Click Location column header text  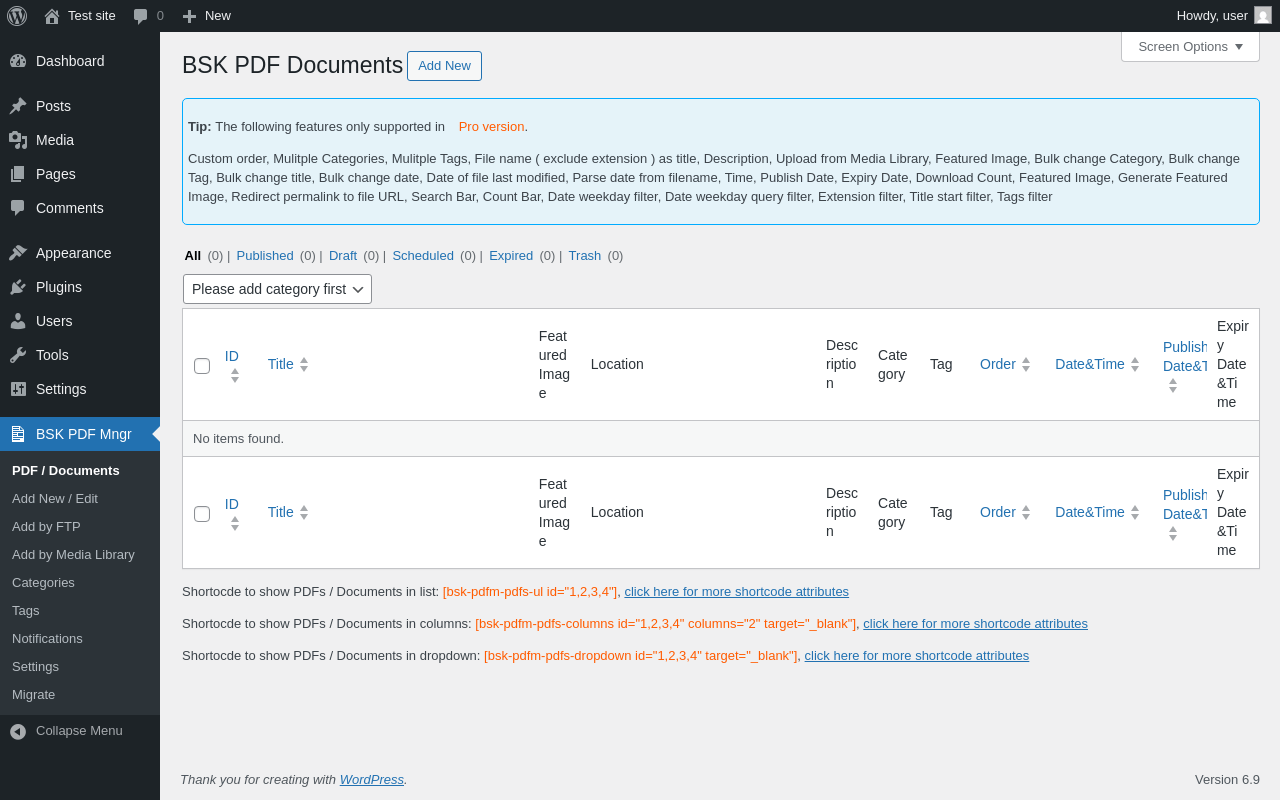(617, 364)
